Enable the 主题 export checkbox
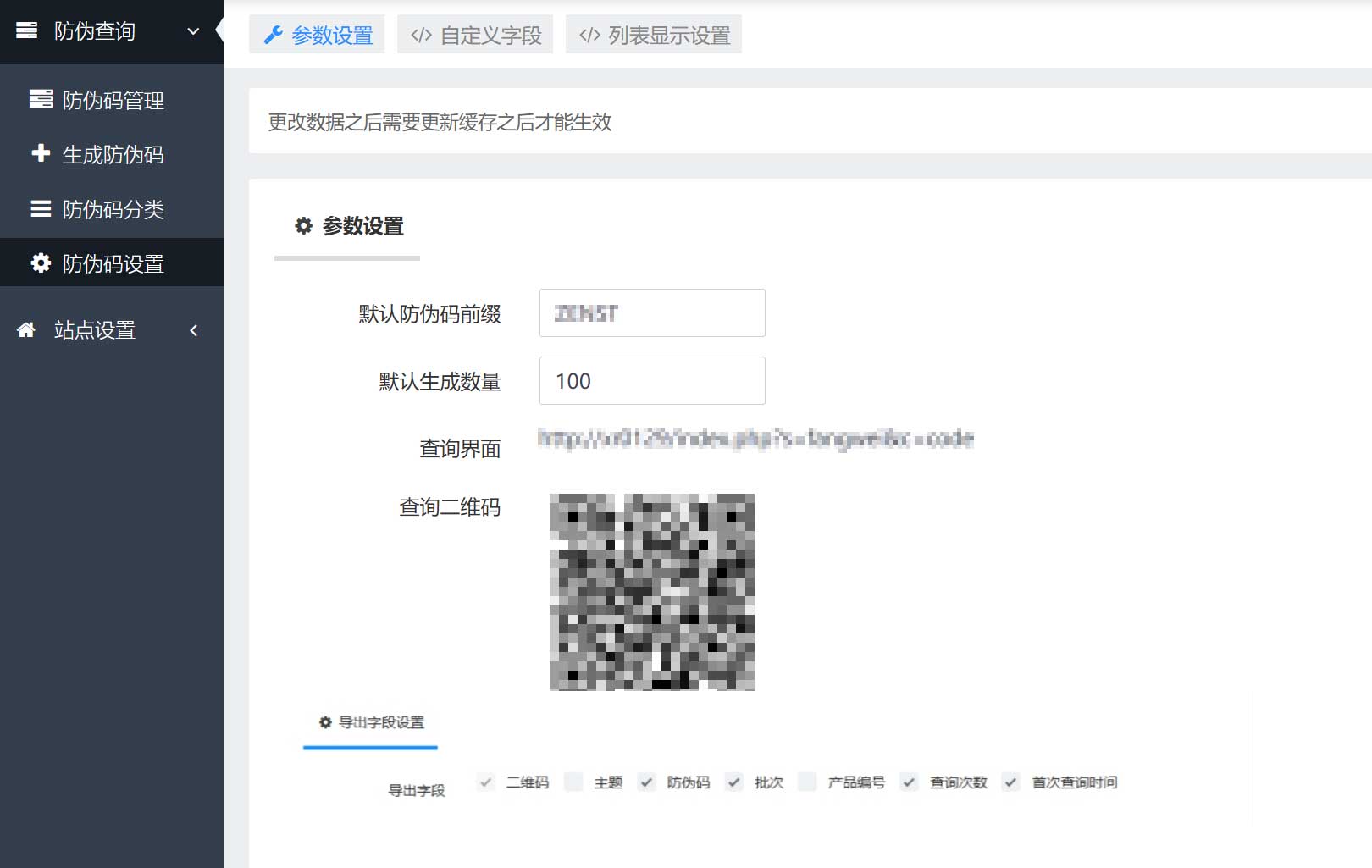 click(573, 782)
